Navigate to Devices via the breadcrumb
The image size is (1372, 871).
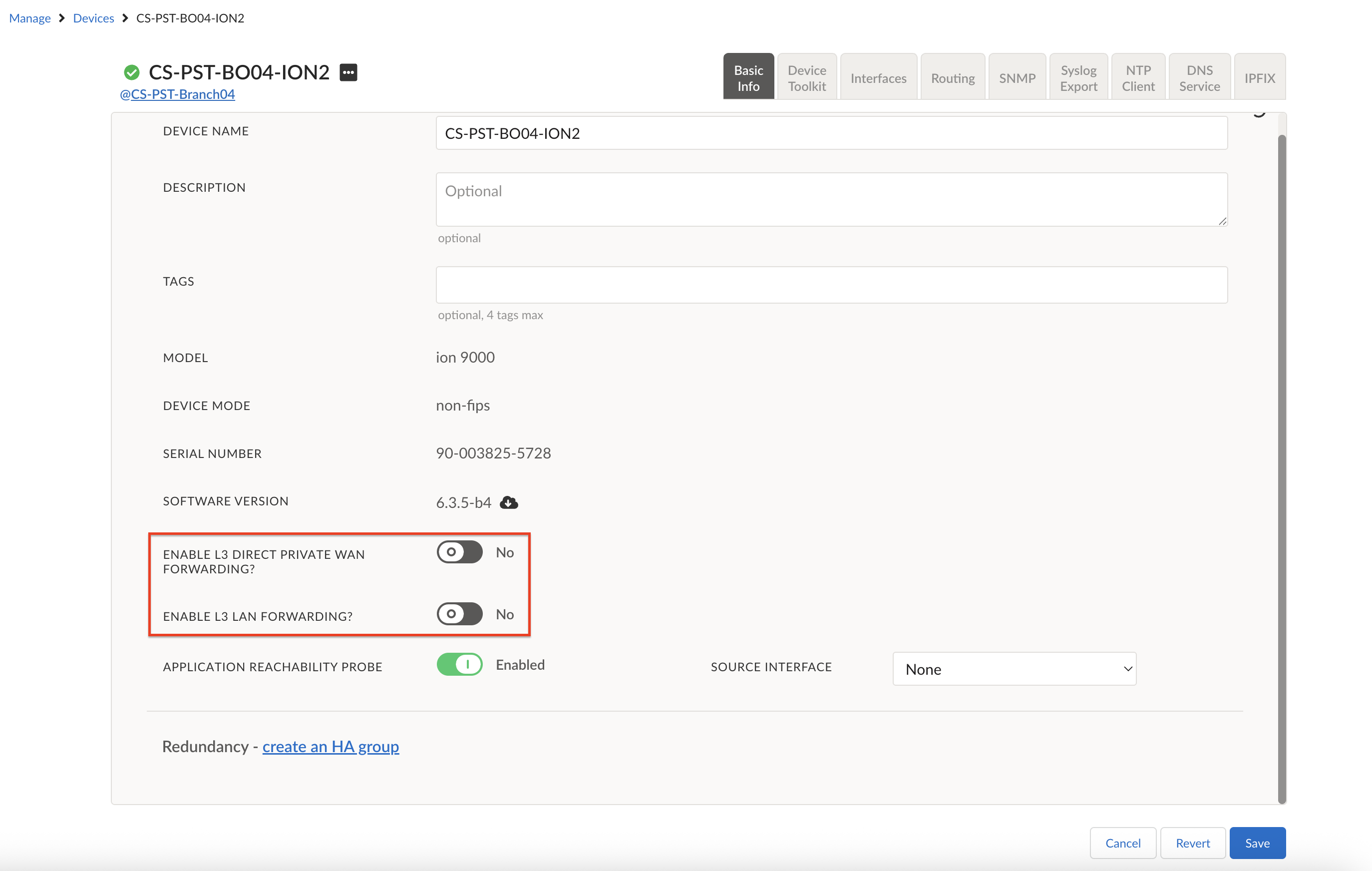[x=93, y=17]
